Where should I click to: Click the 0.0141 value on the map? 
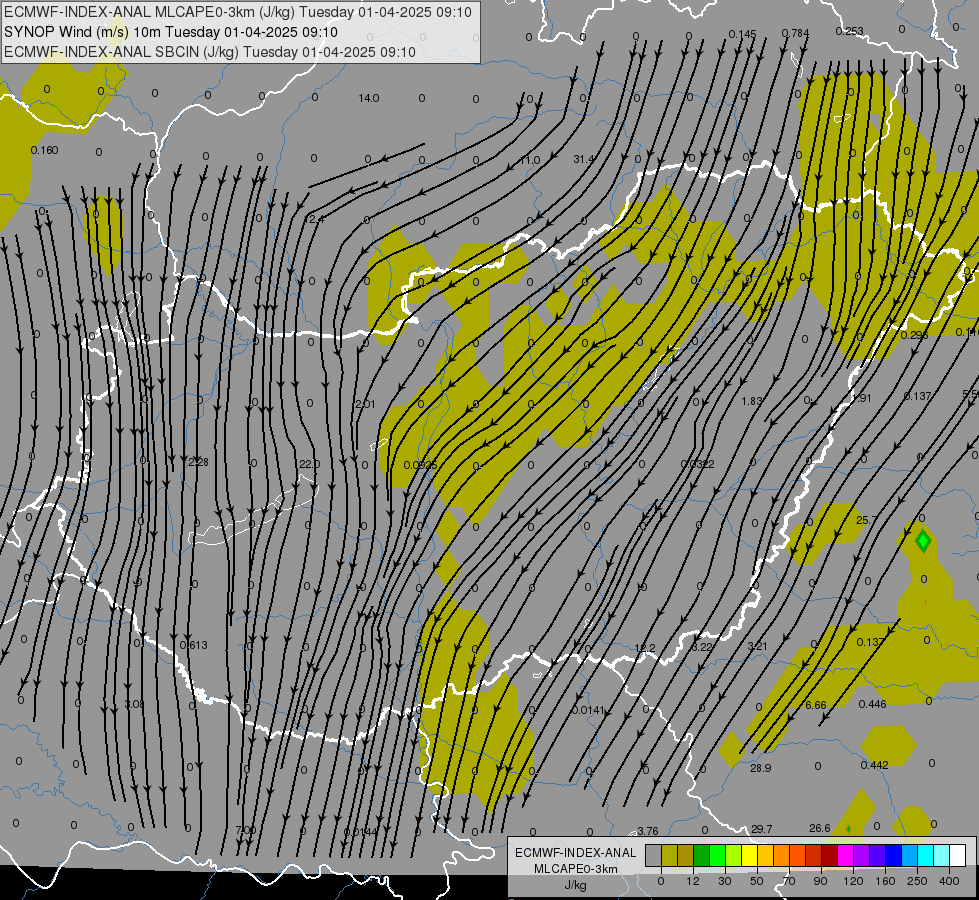point(588,710)
